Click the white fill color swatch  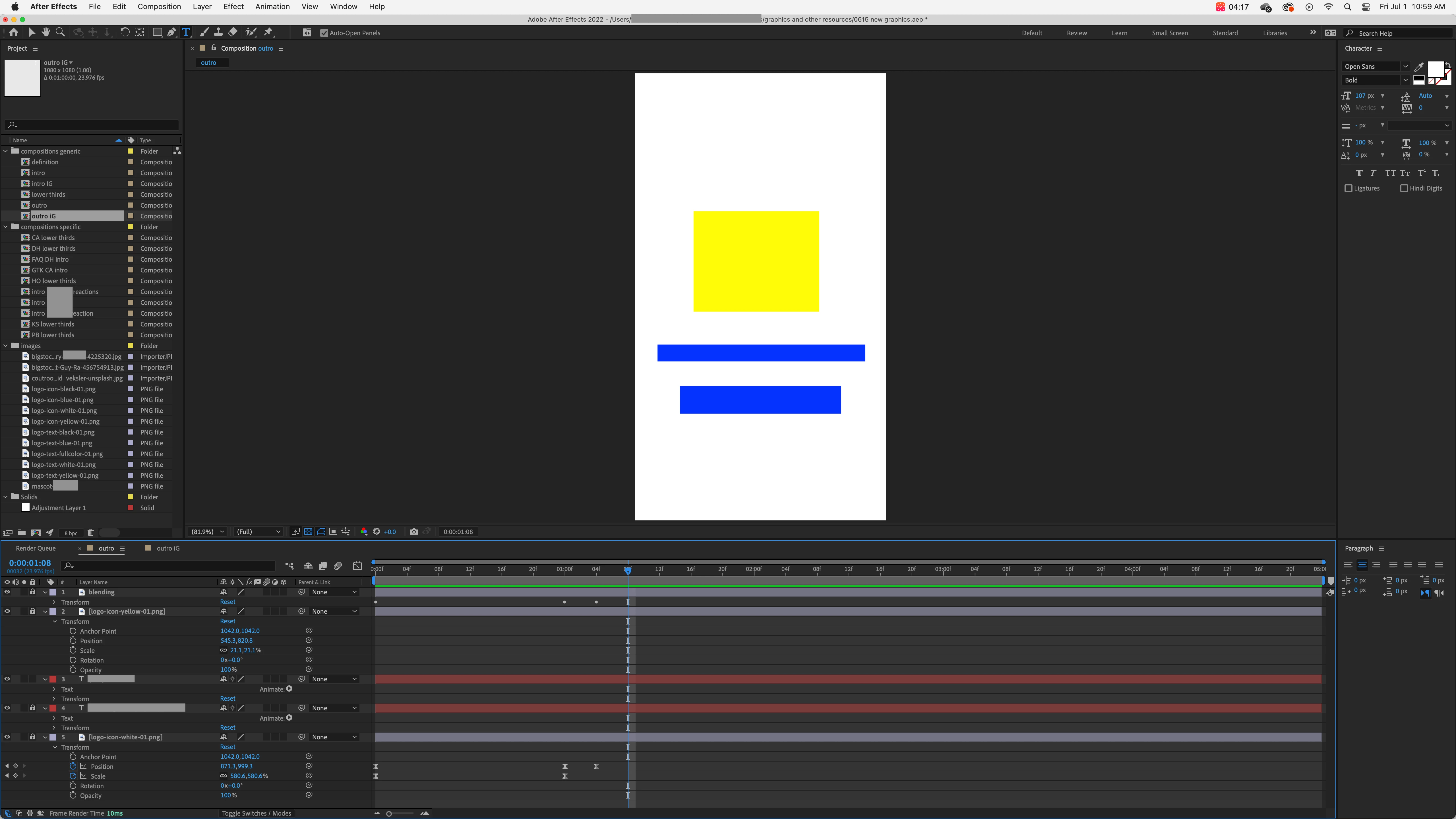[1436, 69]
